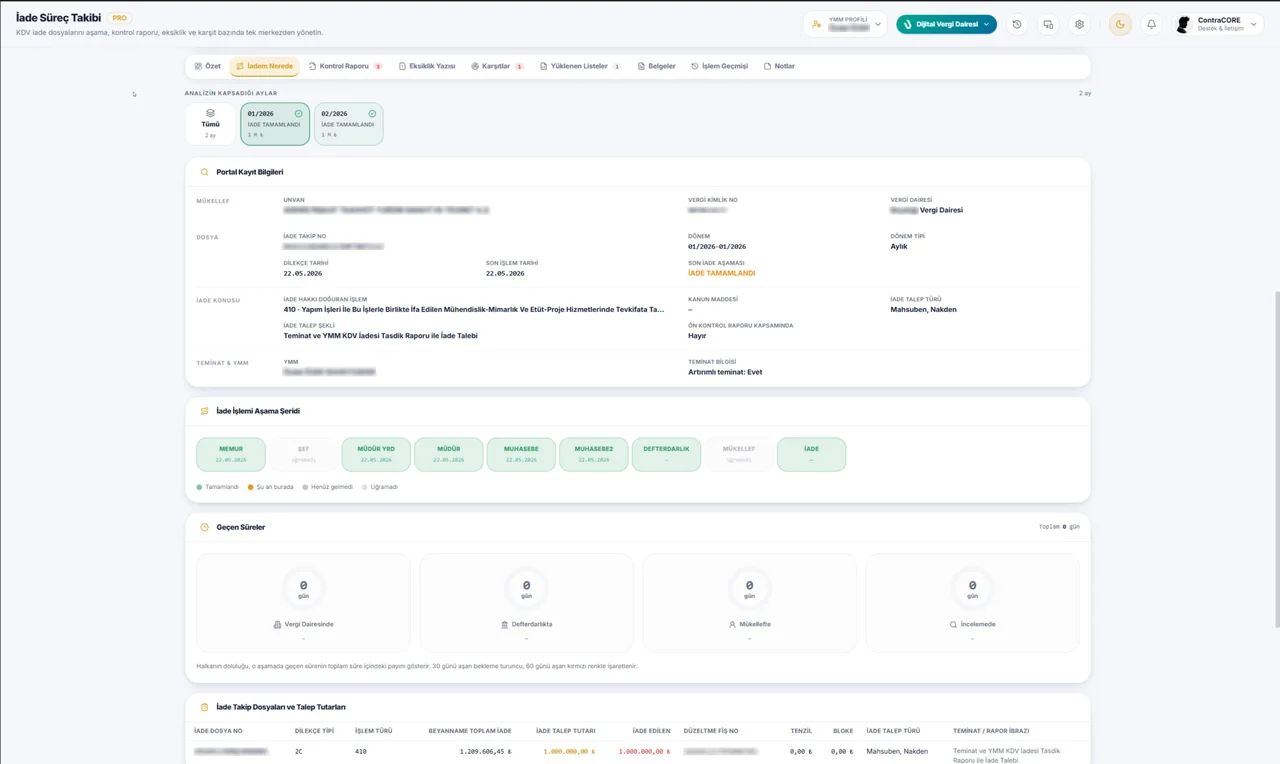Go to the Karşıtlar tab
This screenshot has width=1280, height=764.
[x=497, y=66]
